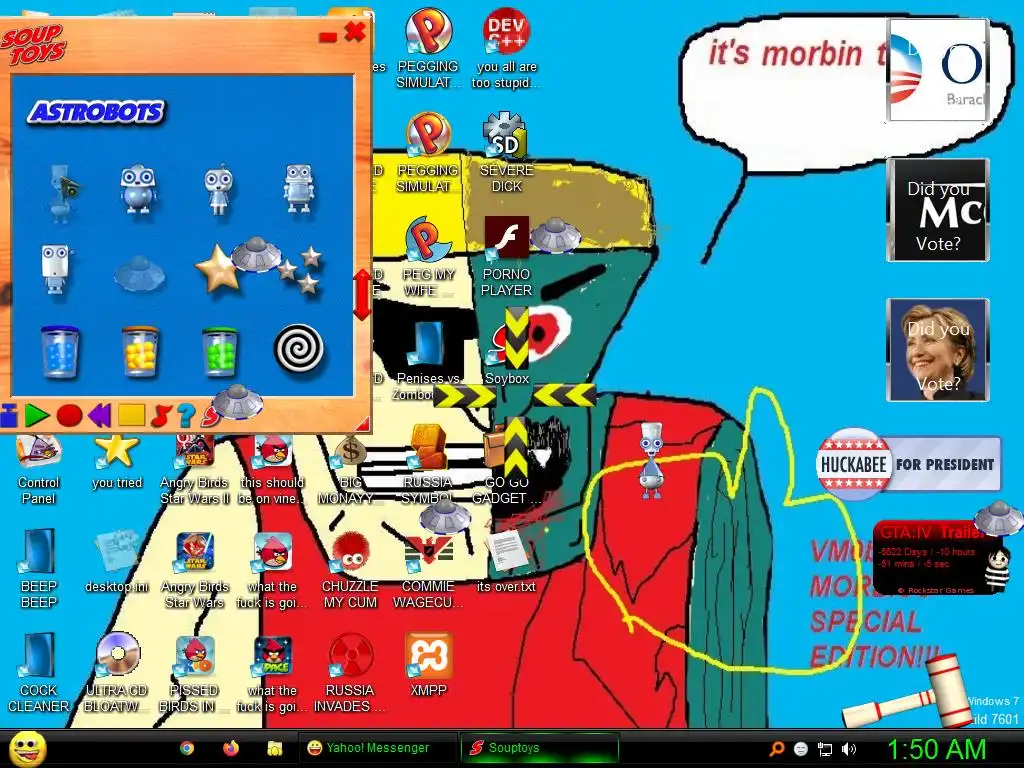This screenshot has width=1024, height=768.
Task: Open the Flash player desktop shortcut
Action: point(506,257)
